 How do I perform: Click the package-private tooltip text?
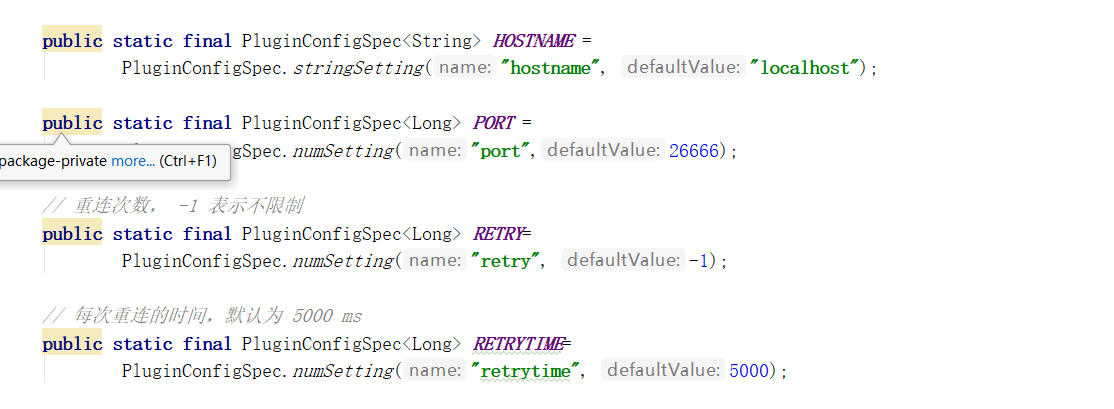pos(52,161)
